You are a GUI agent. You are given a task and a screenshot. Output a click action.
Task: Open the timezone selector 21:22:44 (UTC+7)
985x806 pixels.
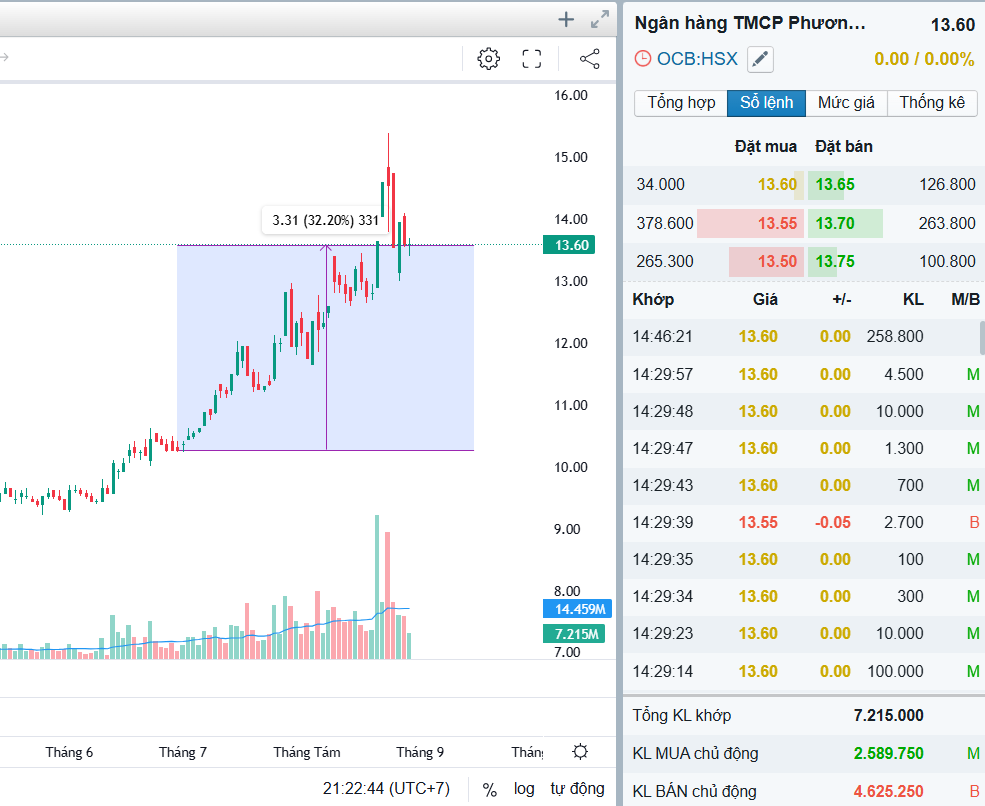pos(386,789)
